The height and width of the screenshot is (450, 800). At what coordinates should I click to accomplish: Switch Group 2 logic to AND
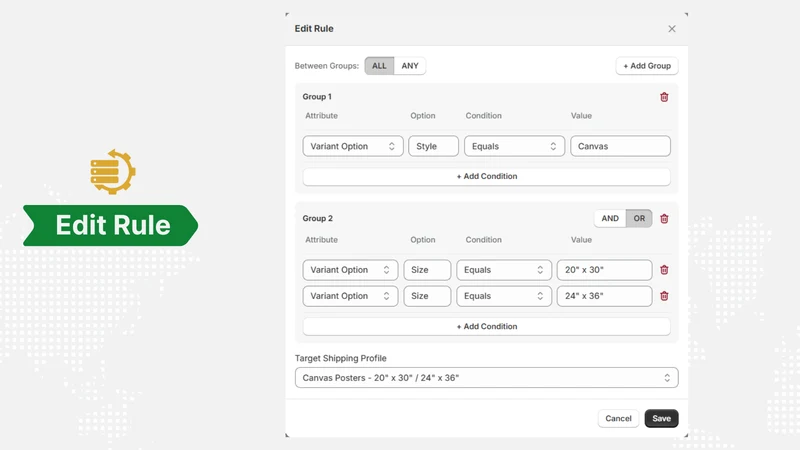tap(610, 218)
